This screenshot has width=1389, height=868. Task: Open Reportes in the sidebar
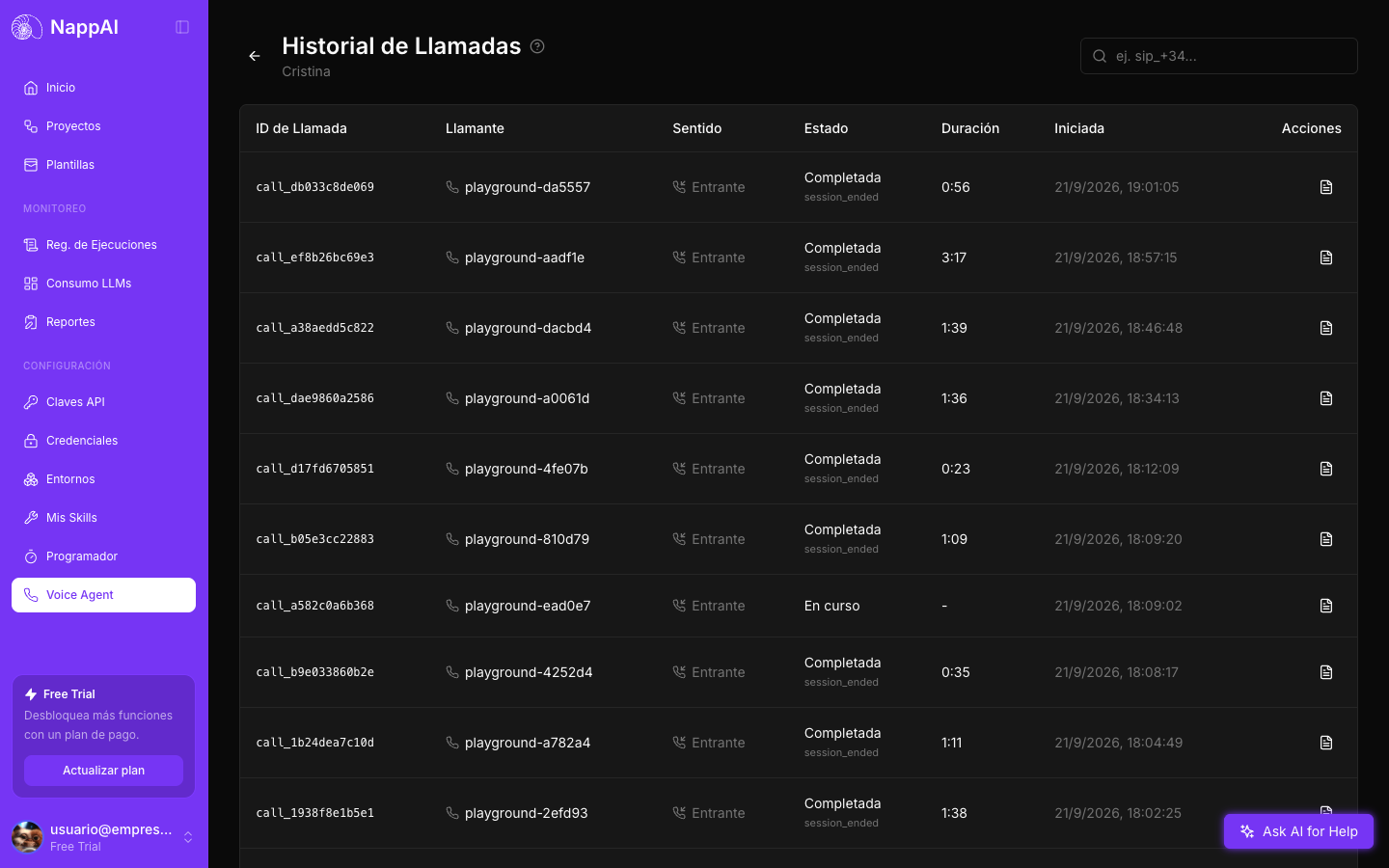103,322
